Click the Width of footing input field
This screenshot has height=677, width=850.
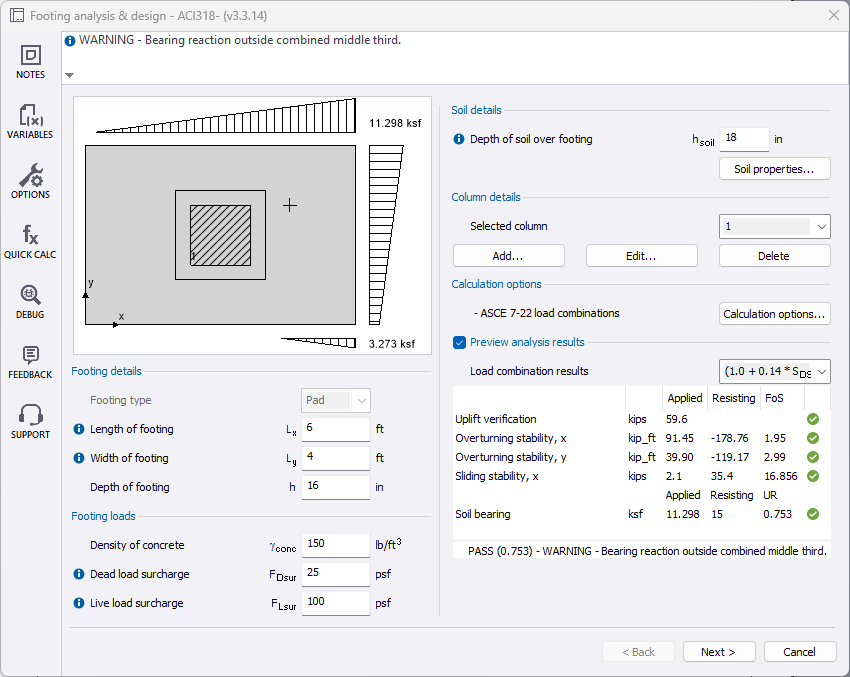(x=335, y=458)
